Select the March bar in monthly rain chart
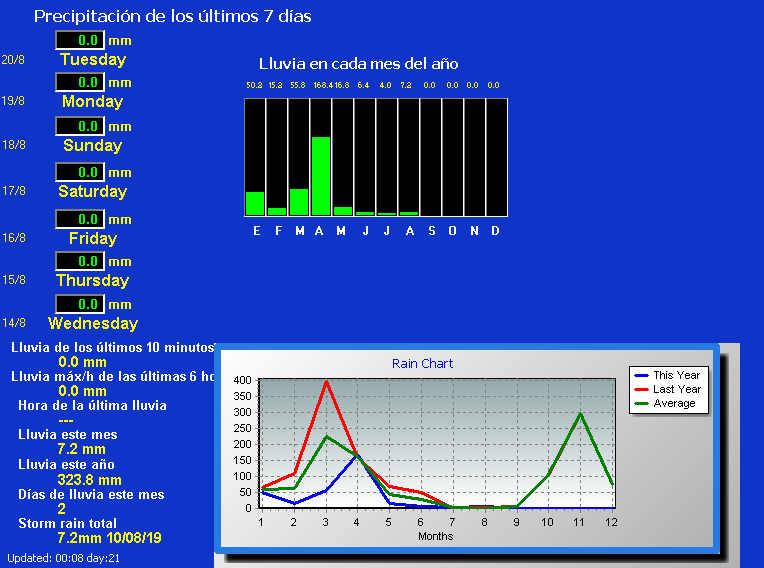The width and height of the screenshot is (764, 568). (299, 201)
